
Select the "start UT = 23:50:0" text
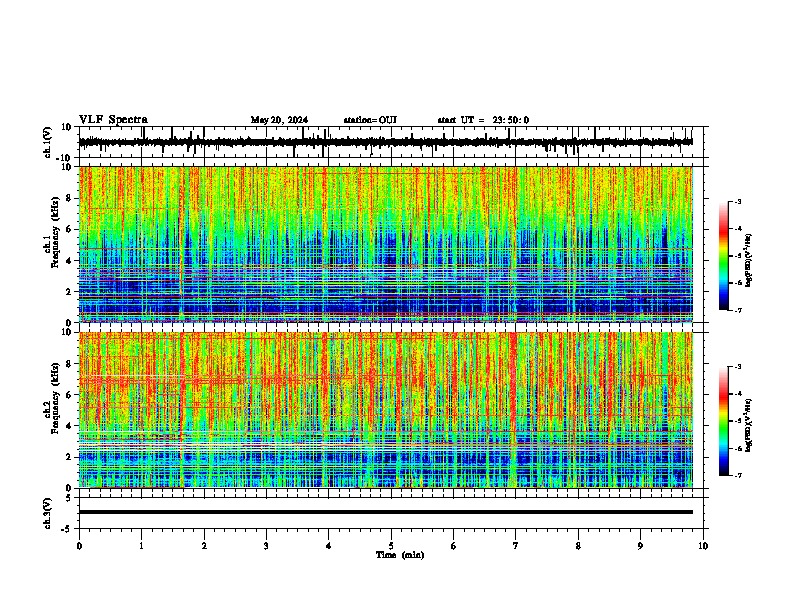483,120
